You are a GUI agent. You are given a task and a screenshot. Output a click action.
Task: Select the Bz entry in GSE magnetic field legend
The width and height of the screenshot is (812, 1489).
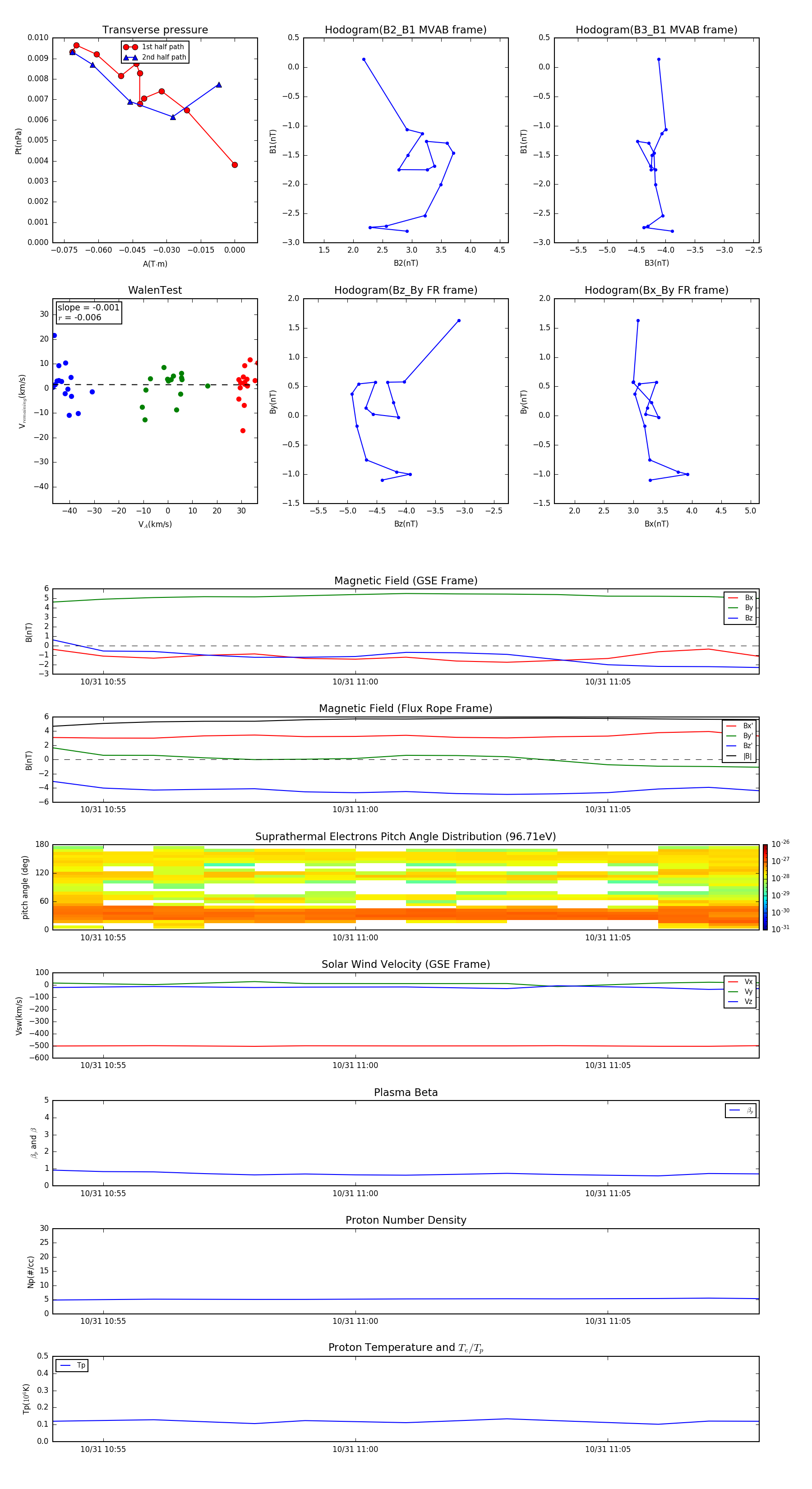click(740, 618)
